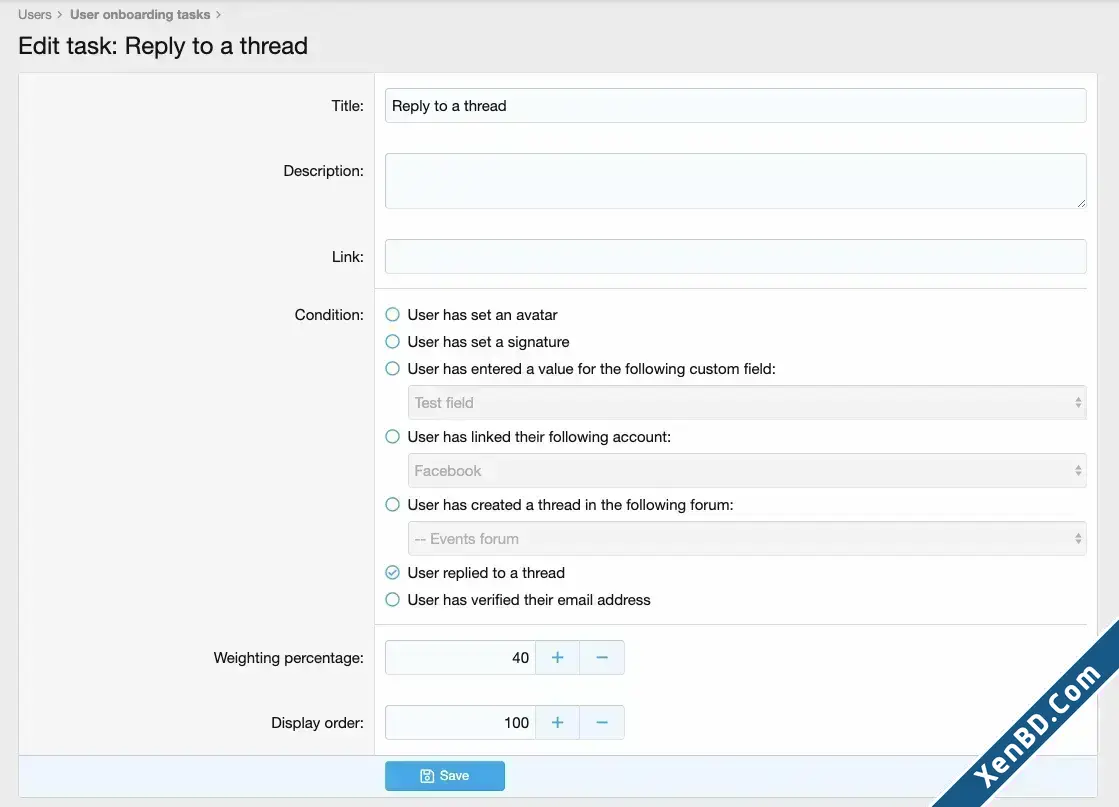The width and height of the screenshot is (1119, 807).
Task: Select 'User has verified their email address' radio
Action: pos(393,600)
